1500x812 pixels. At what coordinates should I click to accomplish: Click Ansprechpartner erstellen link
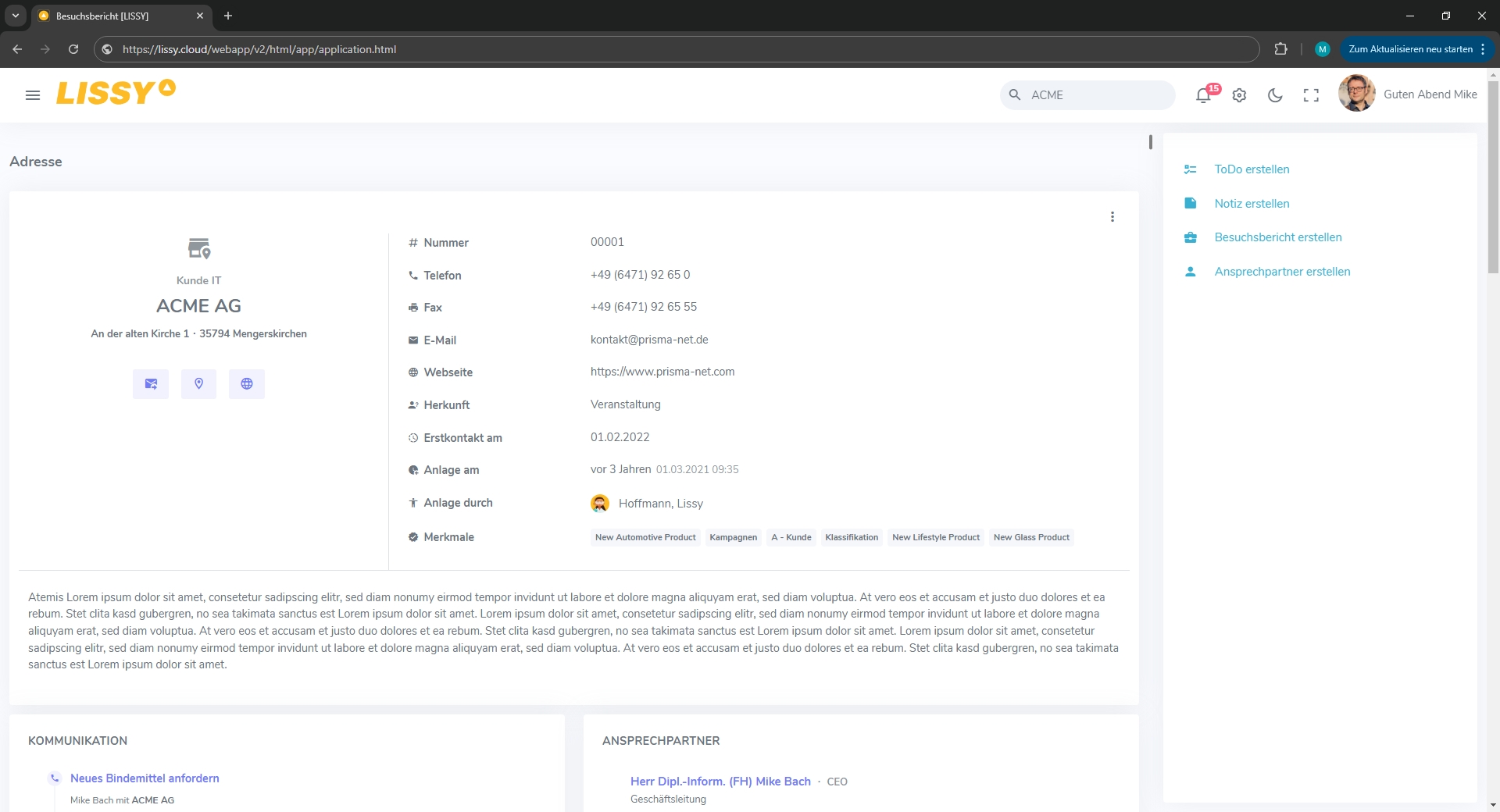tap(1282, 272)
